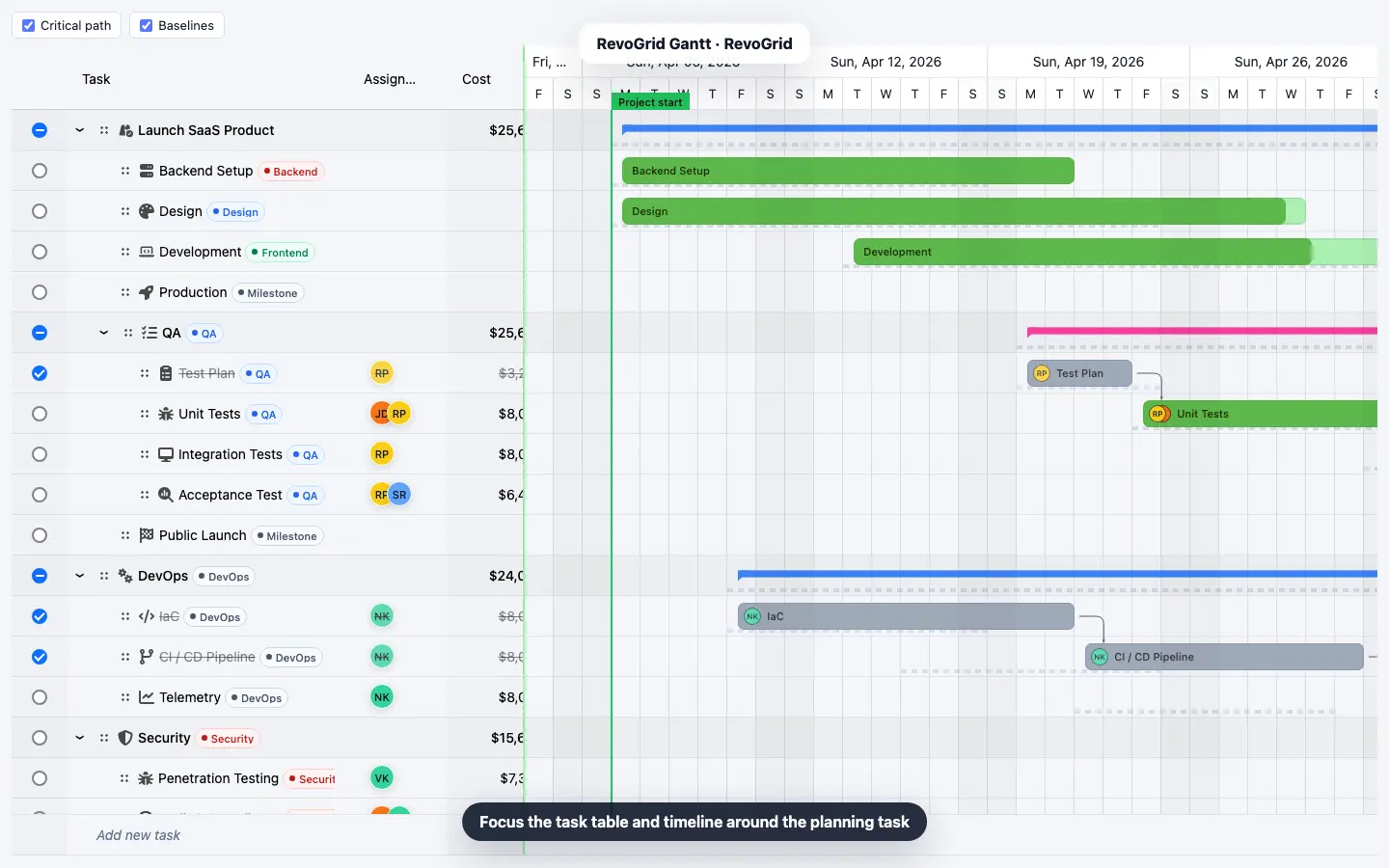Viewport: 1389px width, 868px height.
Task: Sort by the Task column header
Action: [x=96, y=79]
